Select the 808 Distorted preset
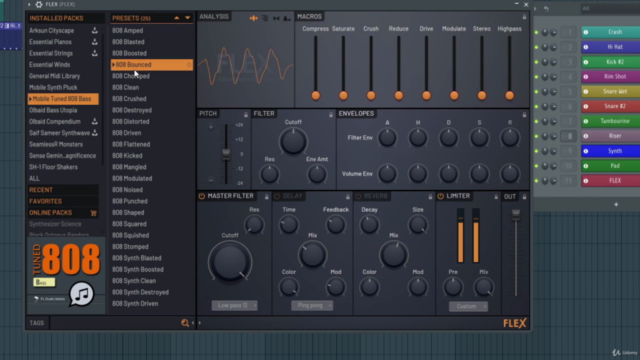Image resolution: width=640 pixels, height=360 pixels. point(131,122)
